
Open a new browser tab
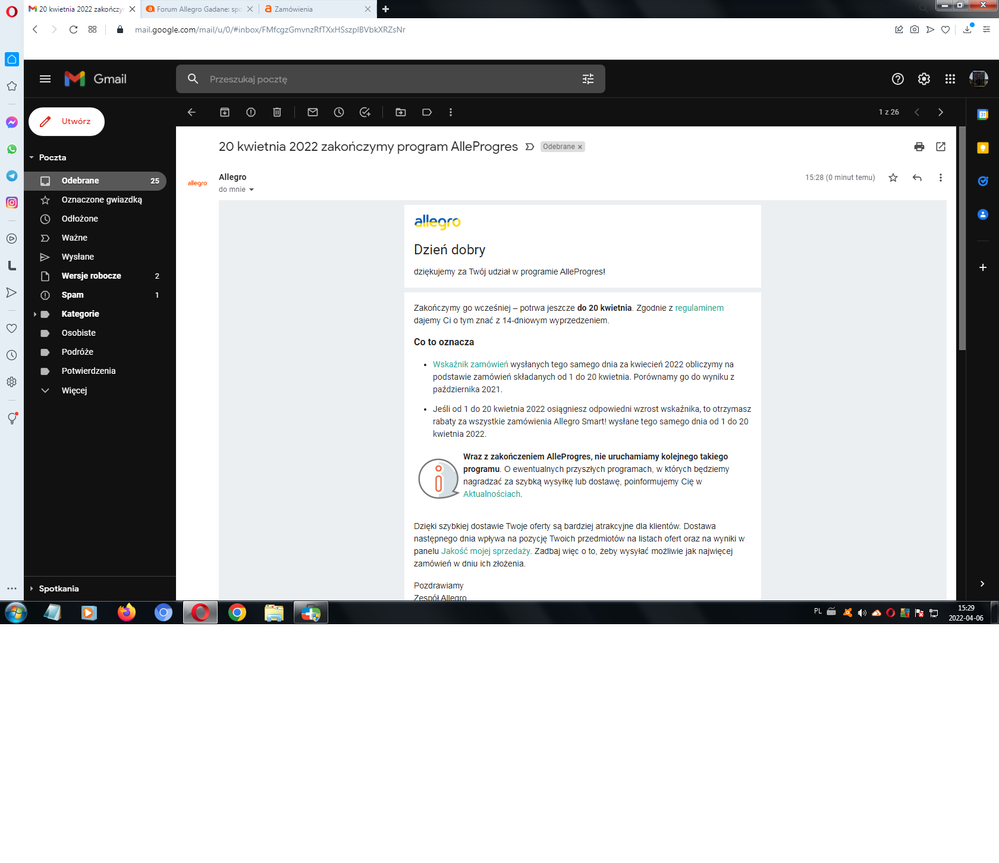[385, 9]
